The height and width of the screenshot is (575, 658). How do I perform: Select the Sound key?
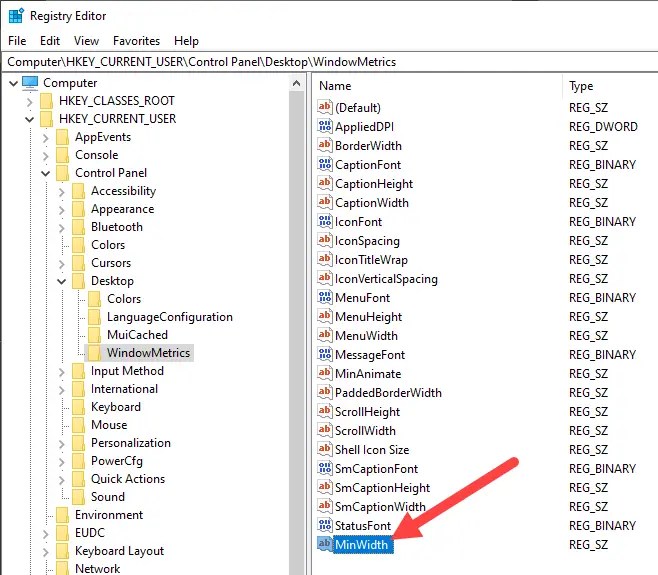tap(108, 497)
